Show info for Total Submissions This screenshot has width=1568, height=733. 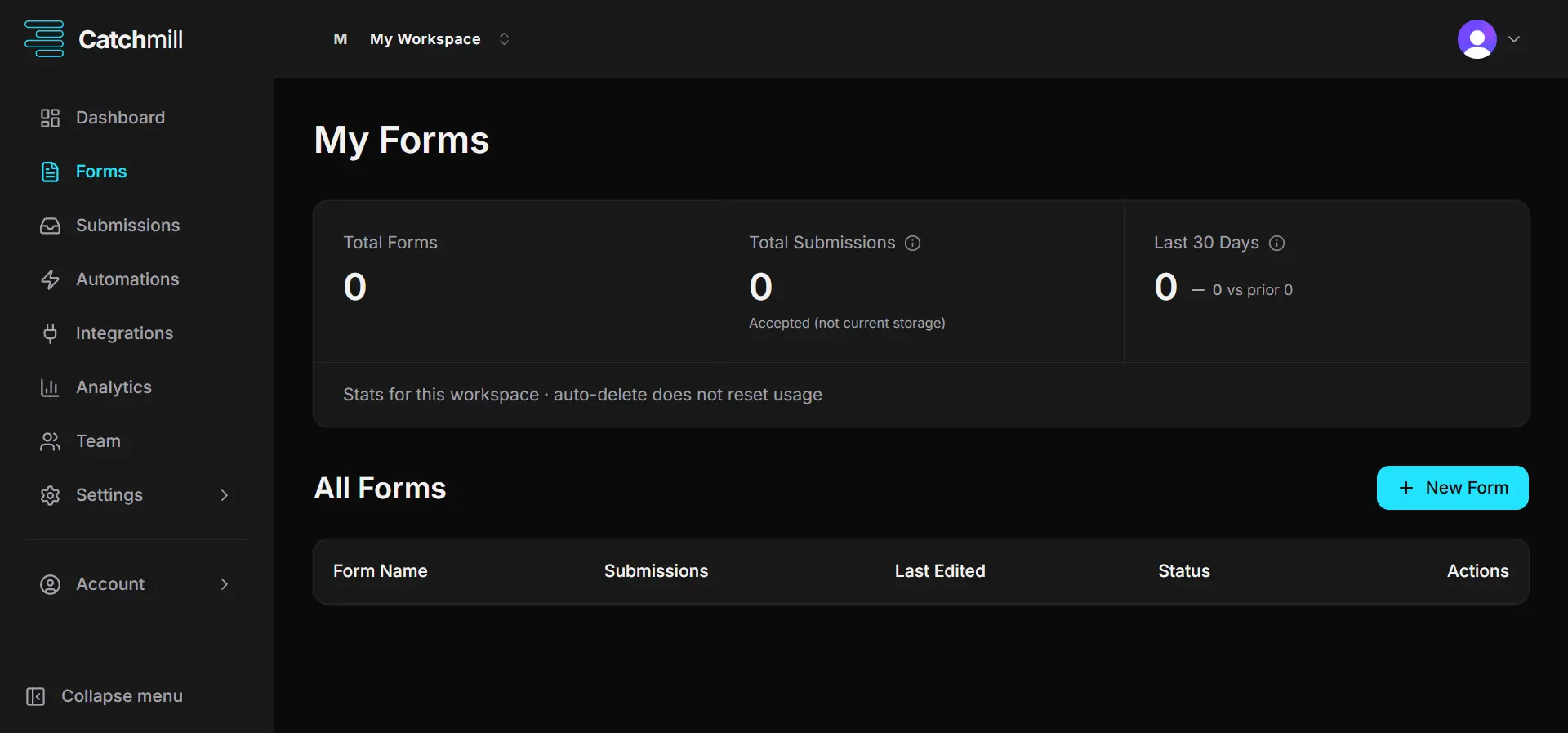click(913, 243)
